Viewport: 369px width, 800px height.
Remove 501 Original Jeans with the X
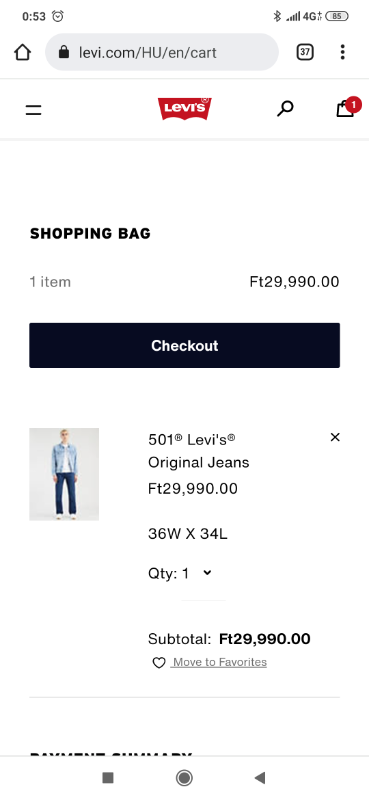[x=335, y=437]
